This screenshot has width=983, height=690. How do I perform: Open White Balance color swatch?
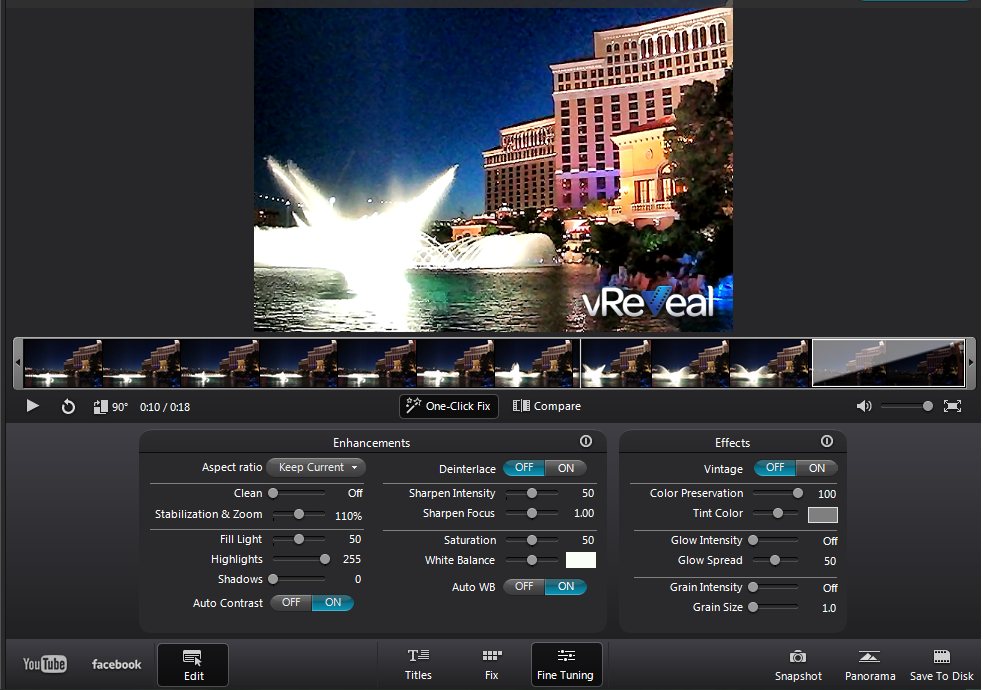581,560
